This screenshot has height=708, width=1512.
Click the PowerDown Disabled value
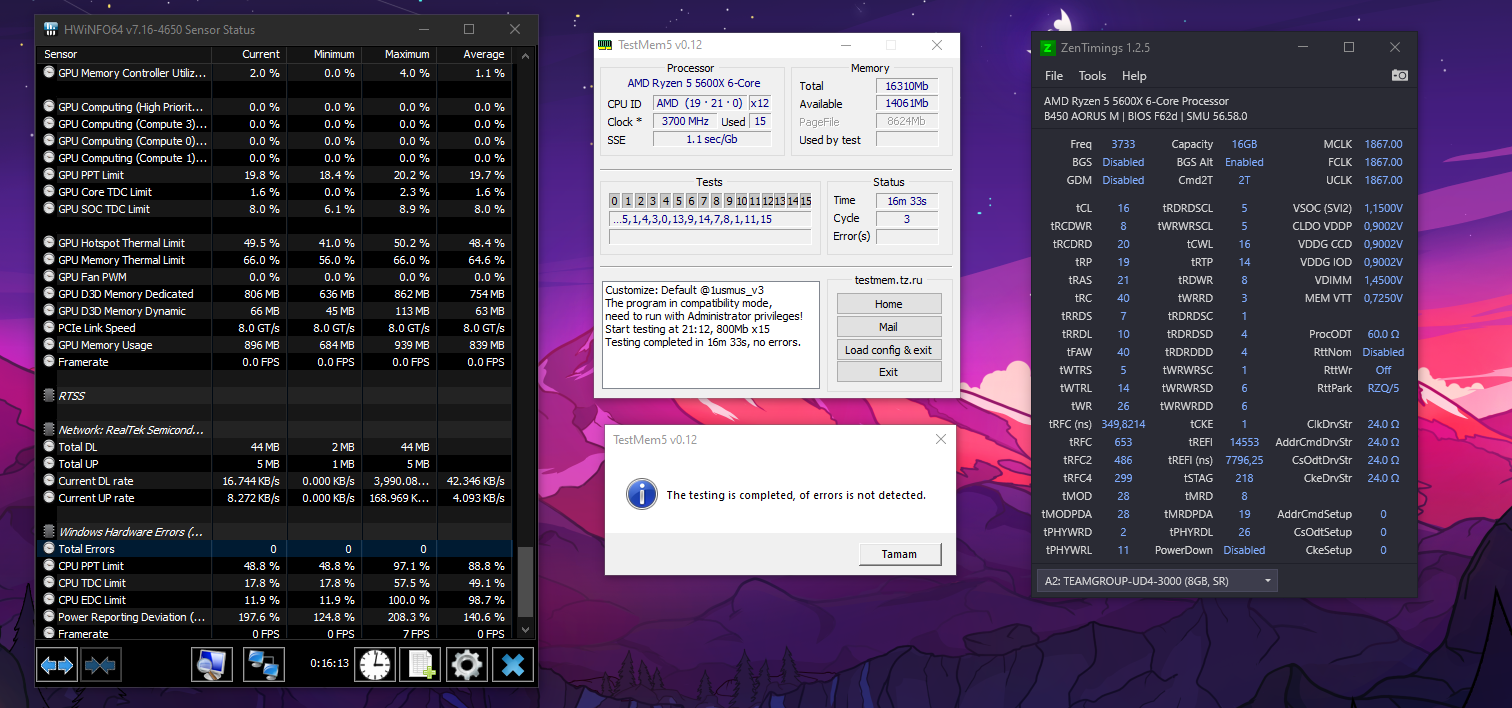[x=1244, y=550]
